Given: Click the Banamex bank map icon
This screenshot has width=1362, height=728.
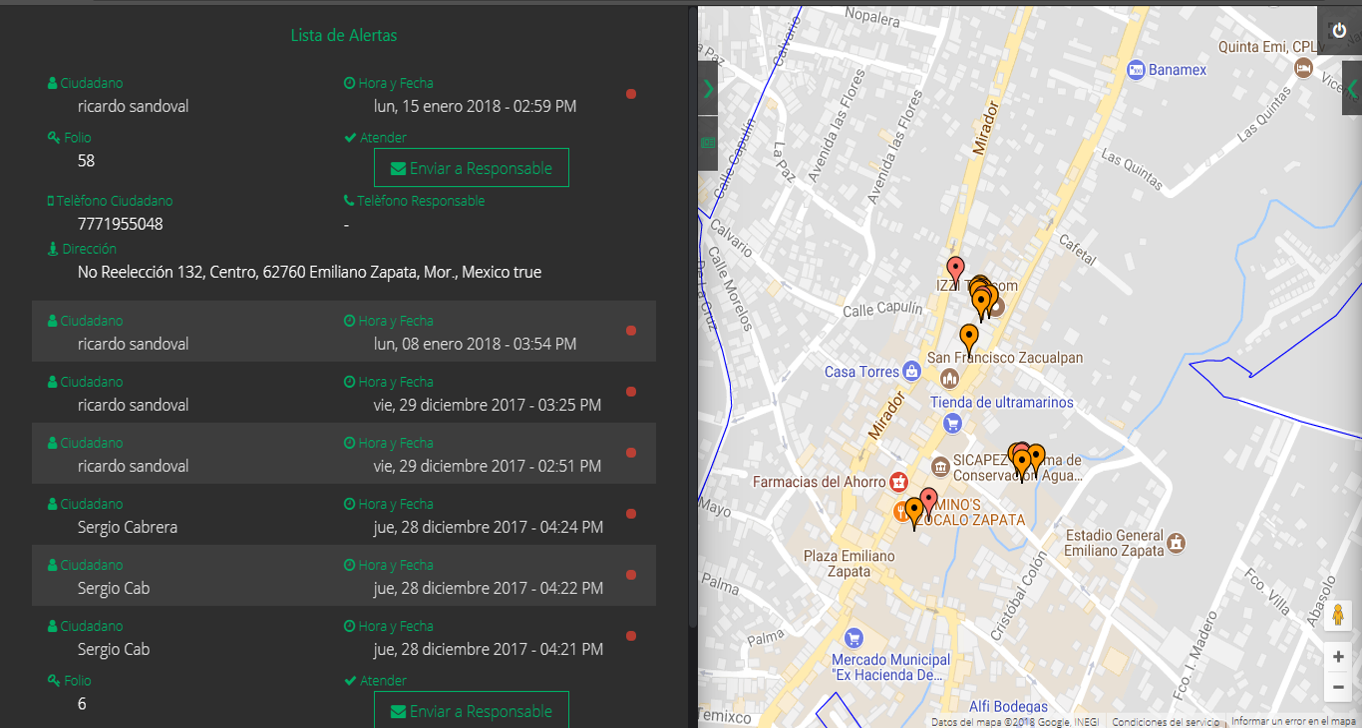Looking at the screenshot, I should point(1135,70).
